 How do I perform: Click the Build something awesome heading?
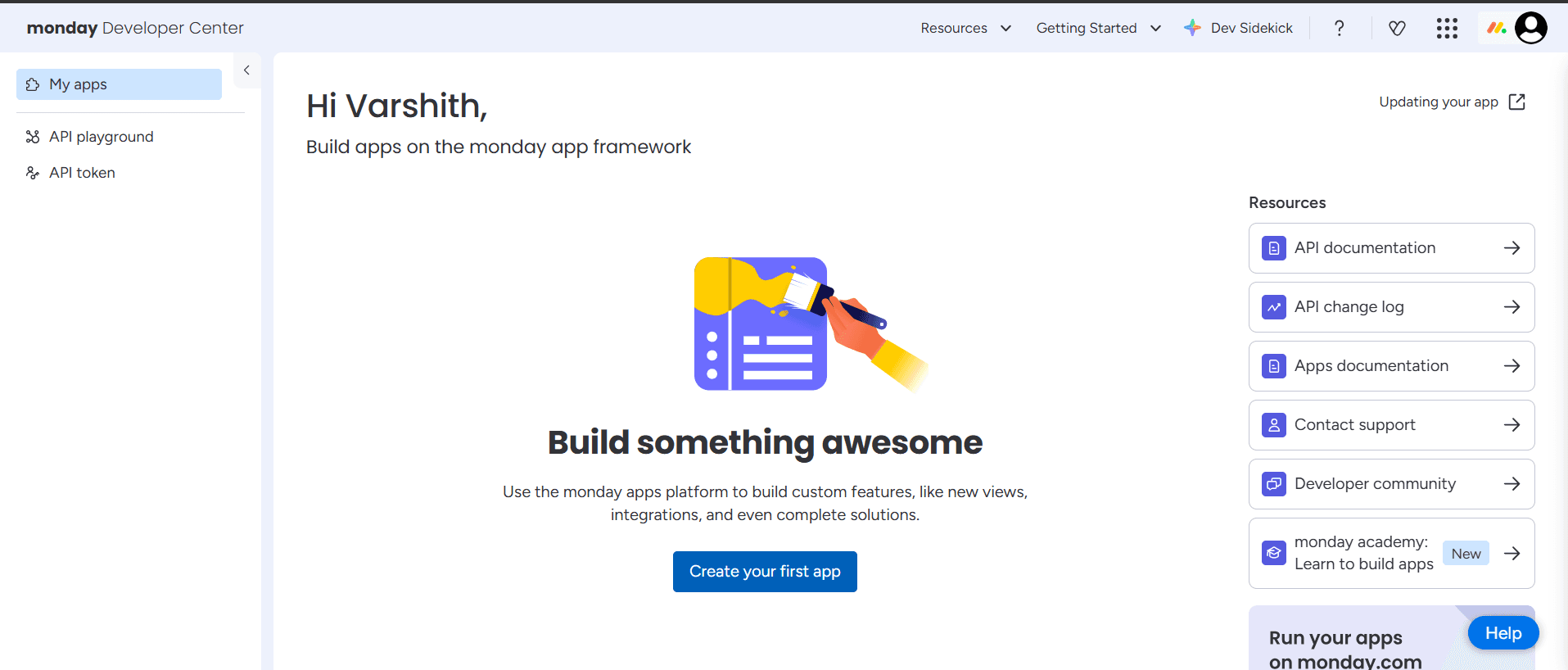point(765,442)
